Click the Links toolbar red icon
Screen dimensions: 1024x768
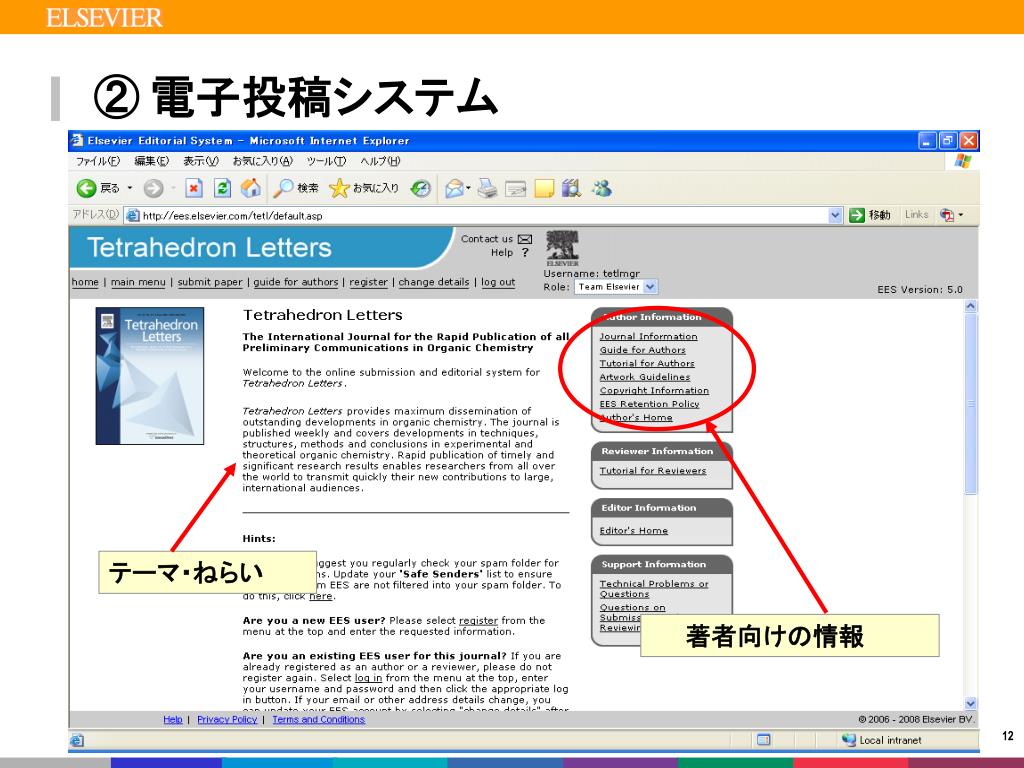(947, 215)
